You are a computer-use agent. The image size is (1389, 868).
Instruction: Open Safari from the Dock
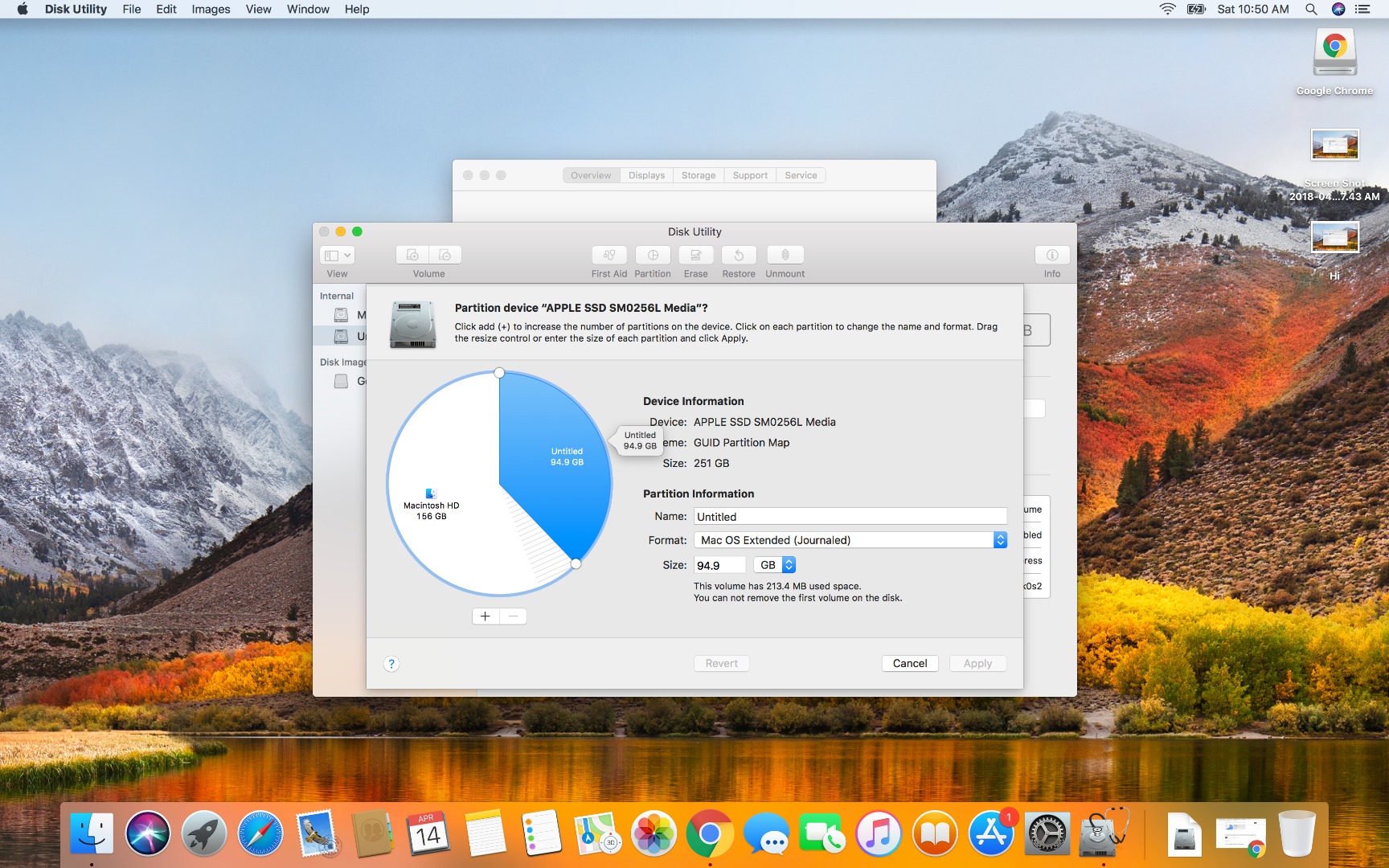[x=260, y=833]
